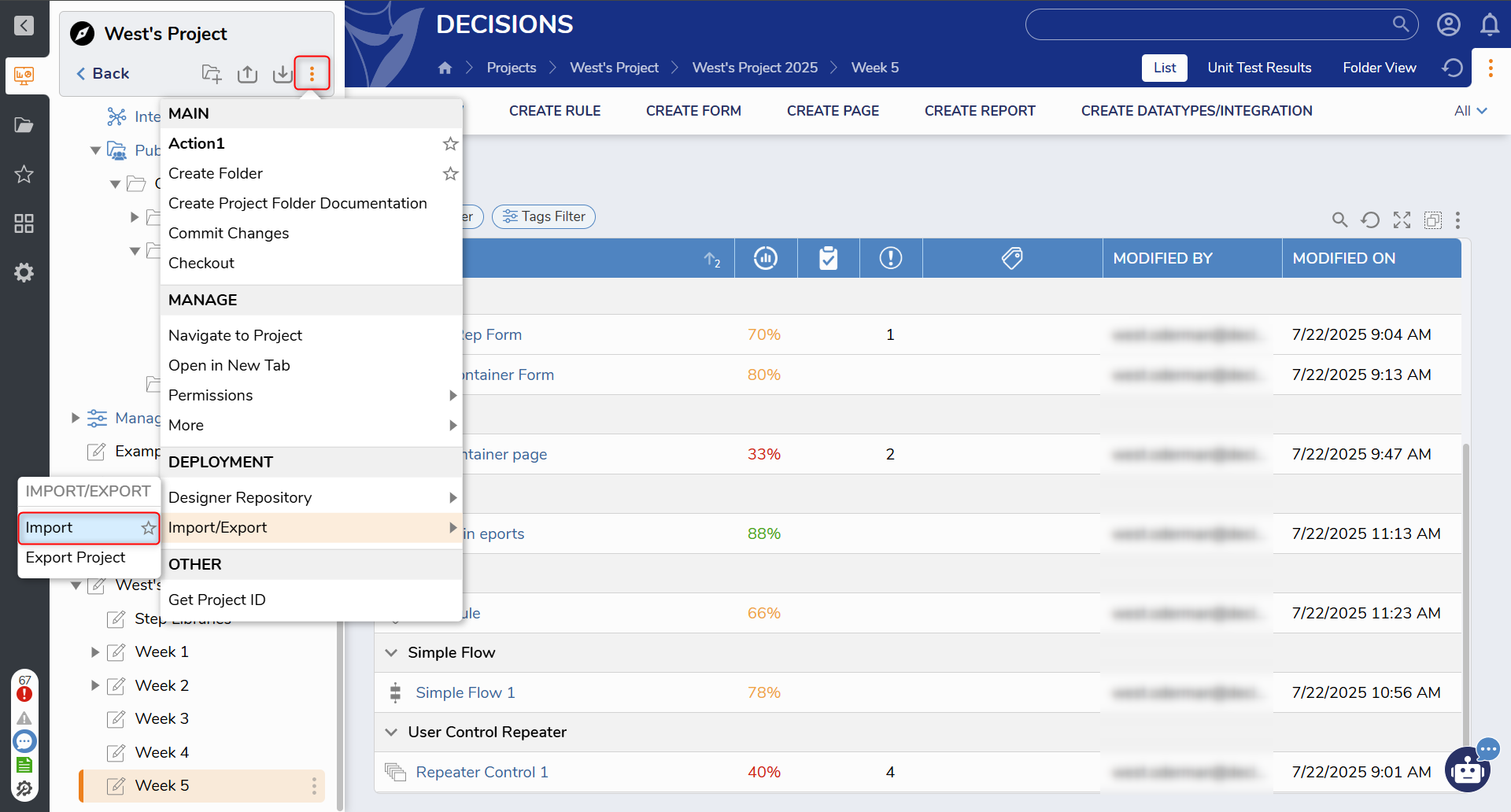
Task: Click the notifications bell icon
Action: pyautogui.click(x=1489, y=25)
